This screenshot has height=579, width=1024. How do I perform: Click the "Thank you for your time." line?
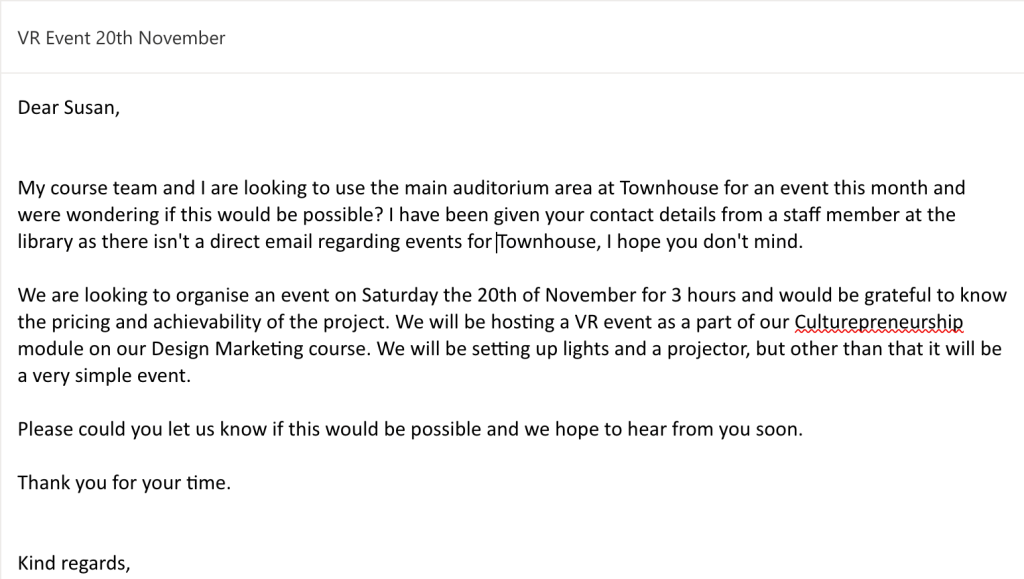click(124, 483)
